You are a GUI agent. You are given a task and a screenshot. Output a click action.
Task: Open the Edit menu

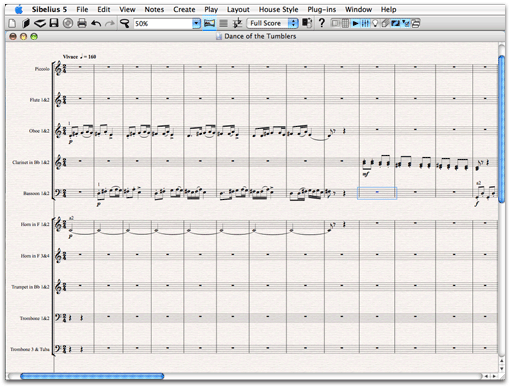coord(104,9)
